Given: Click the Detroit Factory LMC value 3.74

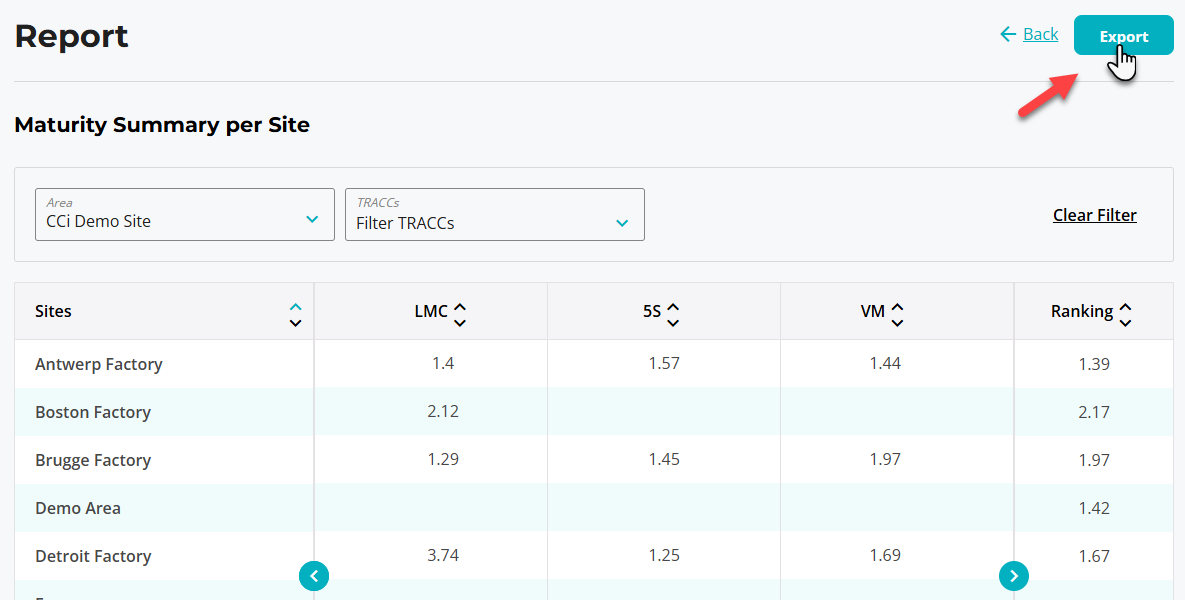Looking at the screenshot, I should (x=443, y=555).
